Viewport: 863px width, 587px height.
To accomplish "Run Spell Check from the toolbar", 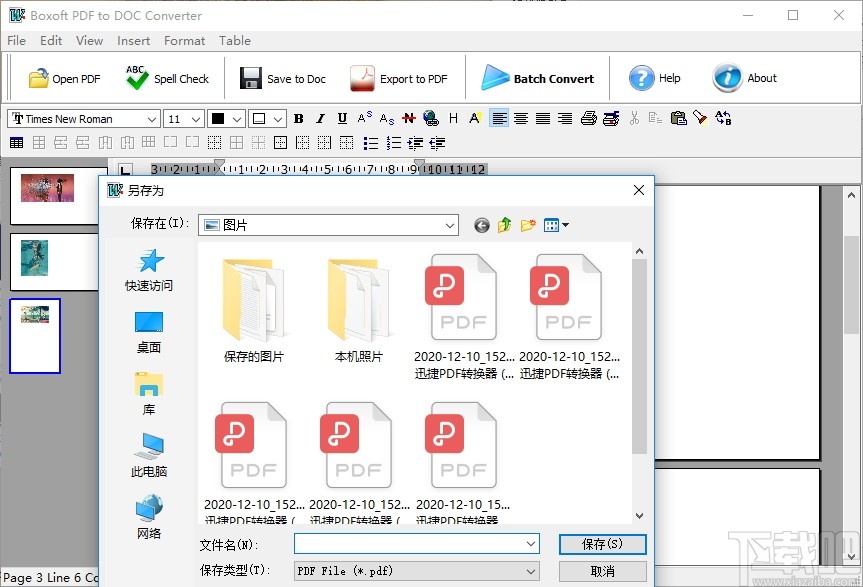I will click(167, 77).
